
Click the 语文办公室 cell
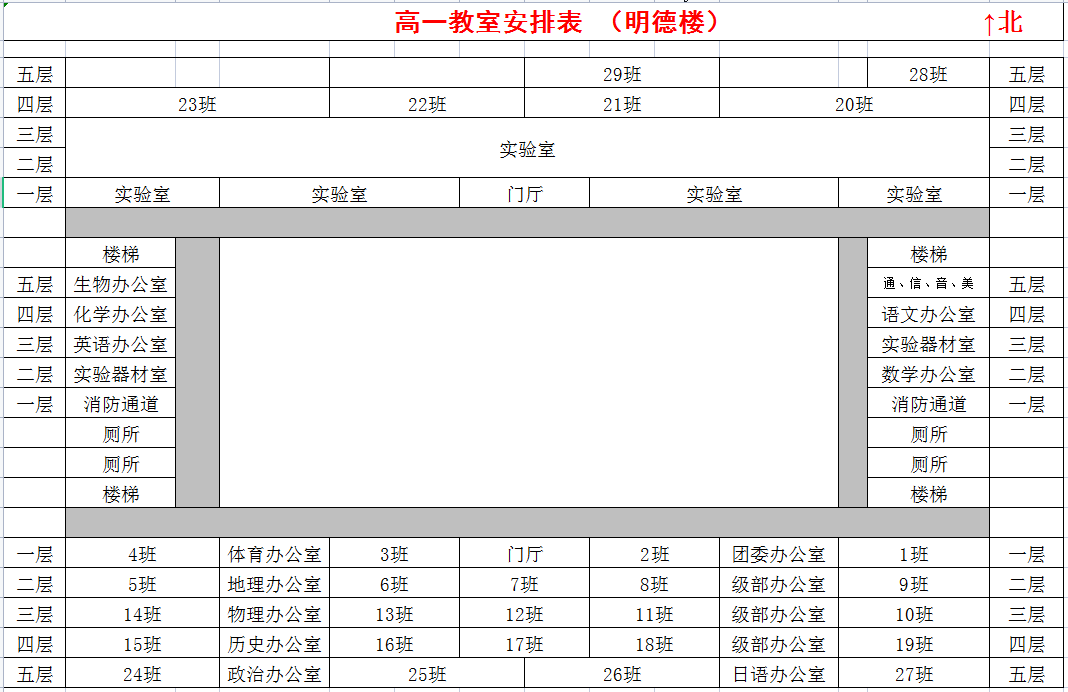pos(928,314)
